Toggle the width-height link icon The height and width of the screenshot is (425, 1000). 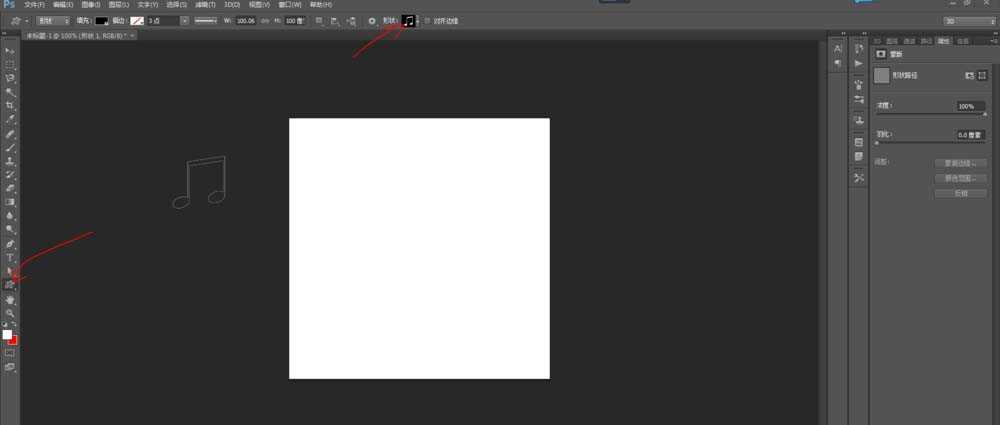click(265, 21)
